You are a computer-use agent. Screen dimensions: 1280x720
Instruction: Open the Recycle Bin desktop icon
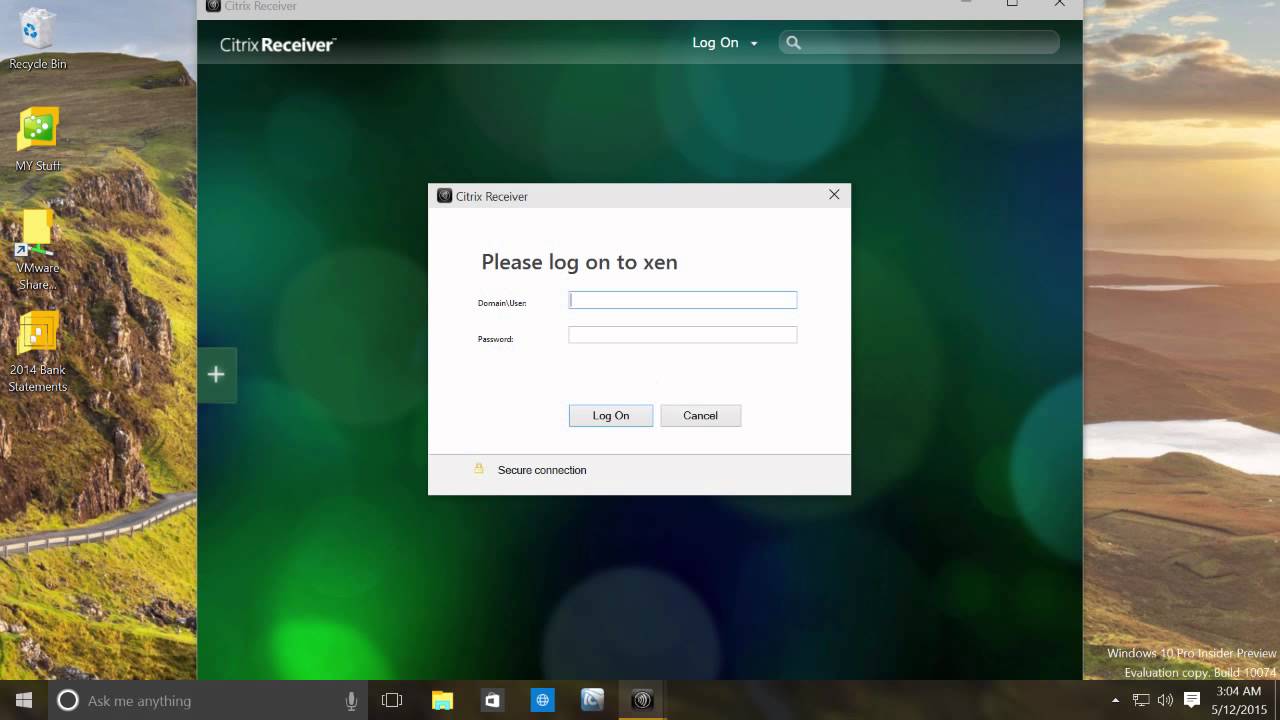[38, 38]
